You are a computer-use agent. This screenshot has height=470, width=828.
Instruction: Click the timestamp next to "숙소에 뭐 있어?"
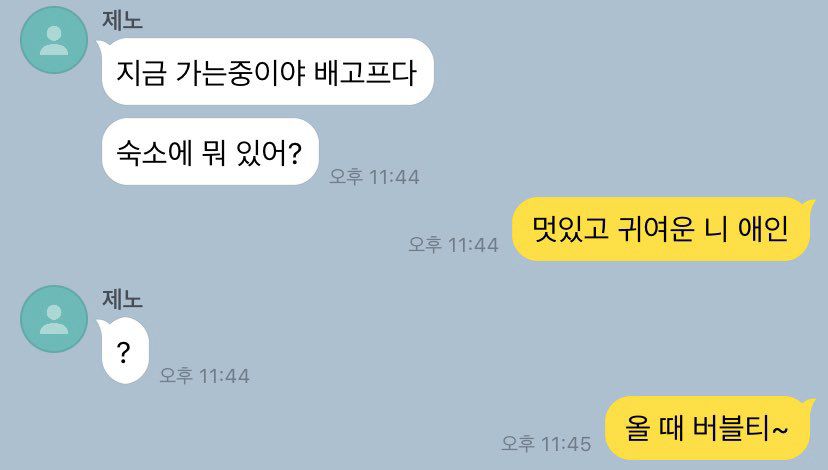click(x=374, y=176)
